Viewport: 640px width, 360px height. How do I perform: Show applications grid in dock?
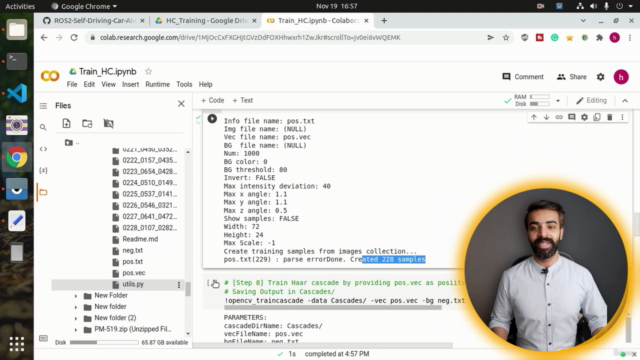click(17, 344)
